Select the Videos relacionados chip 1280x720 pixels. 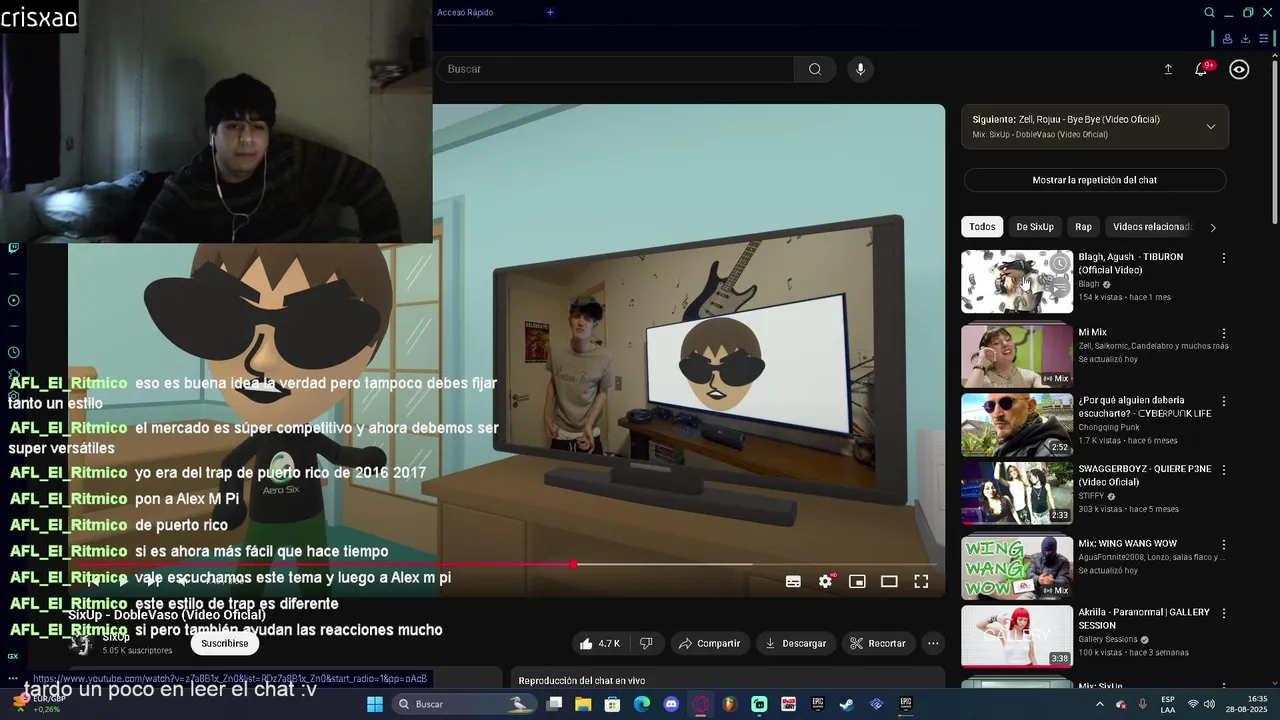coord(1151,227)
